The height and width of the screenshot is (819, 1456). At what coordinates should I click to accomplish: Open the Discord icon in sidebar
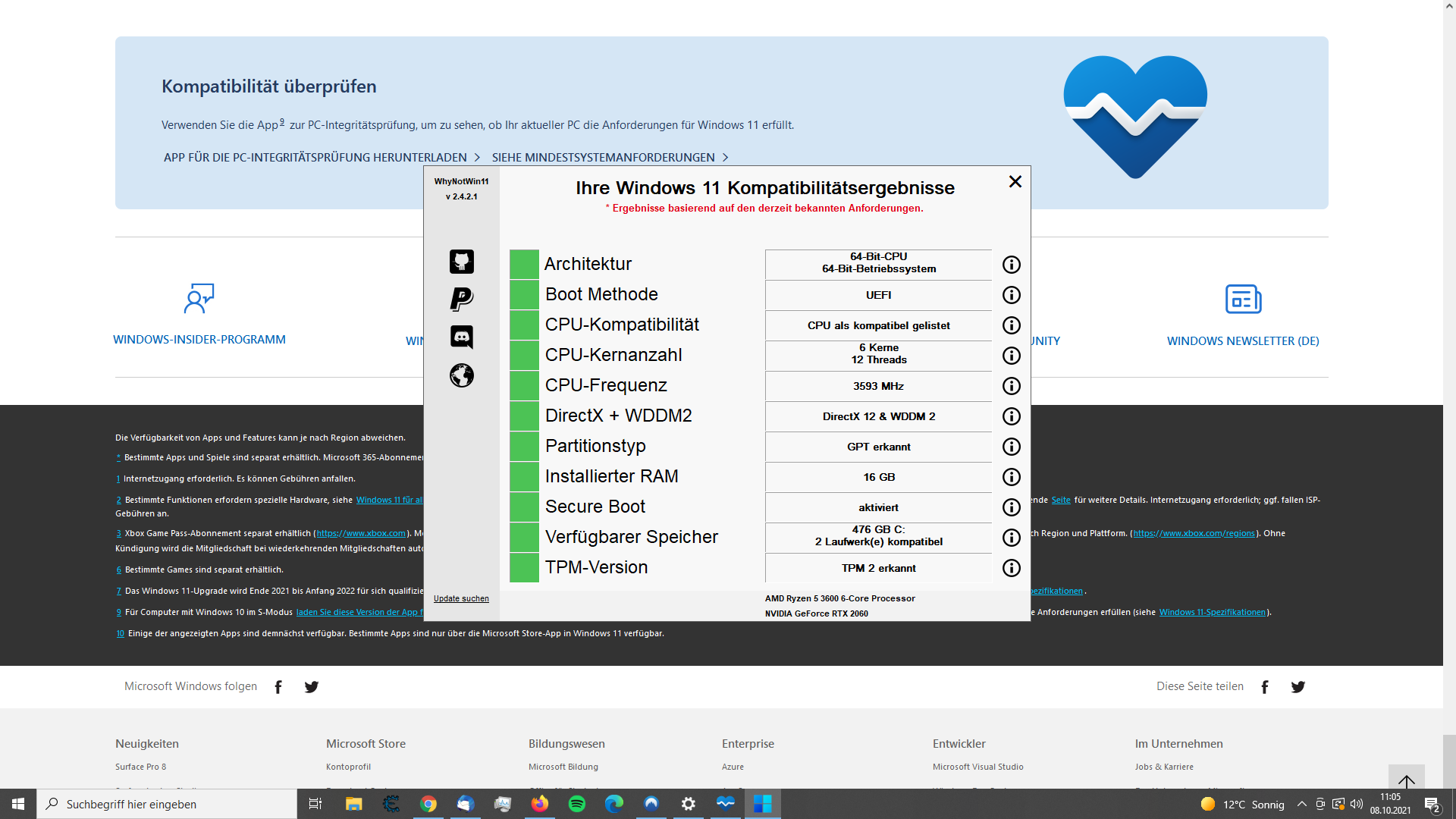click(x=462, y=337)
